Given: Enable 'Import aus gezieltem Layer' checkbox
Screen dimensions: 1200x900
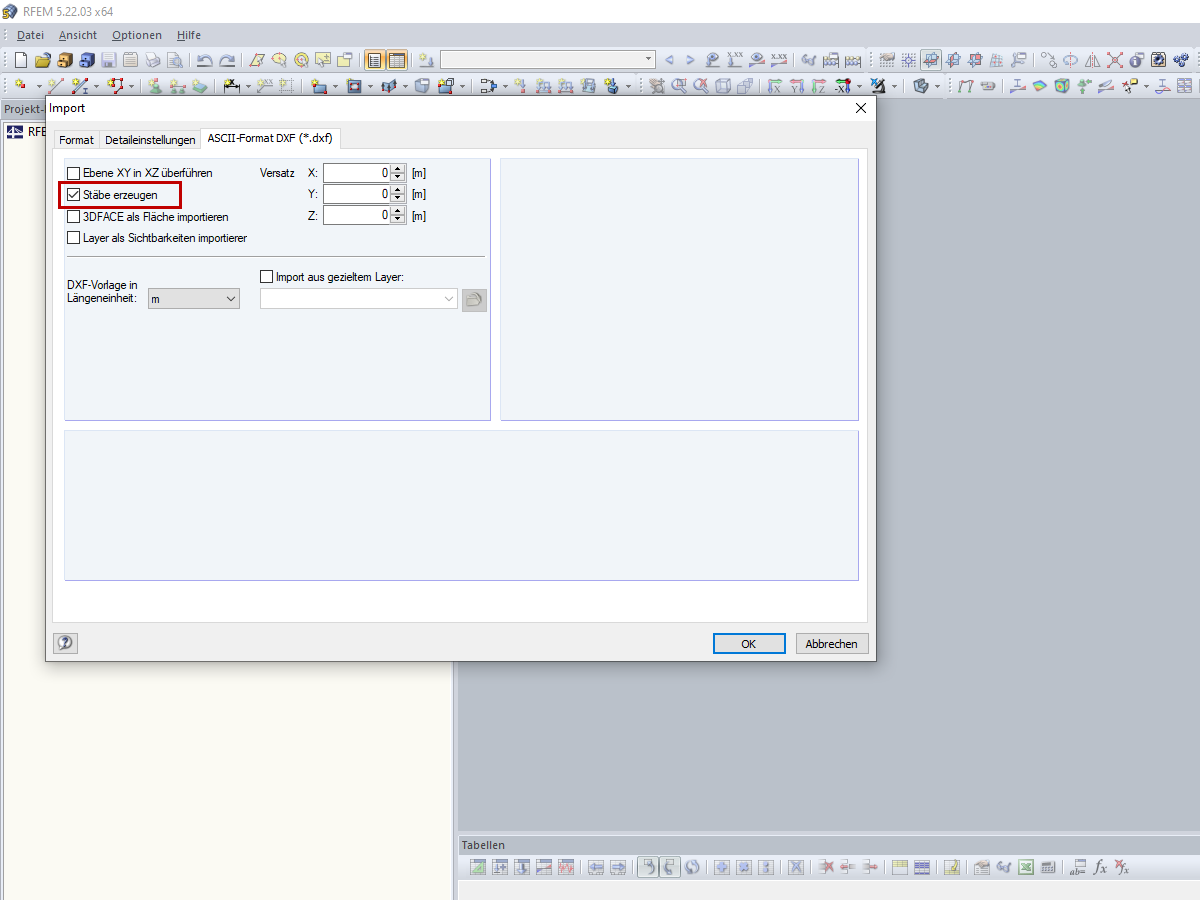Looking at the screenshot, I should pos(266,277).
